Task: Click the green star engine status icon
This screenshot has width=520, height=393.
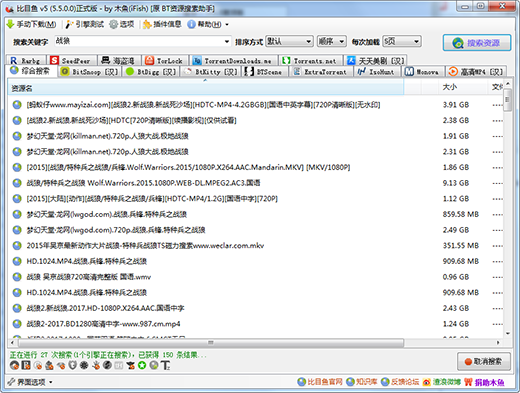Action: (x=142, y=365)
